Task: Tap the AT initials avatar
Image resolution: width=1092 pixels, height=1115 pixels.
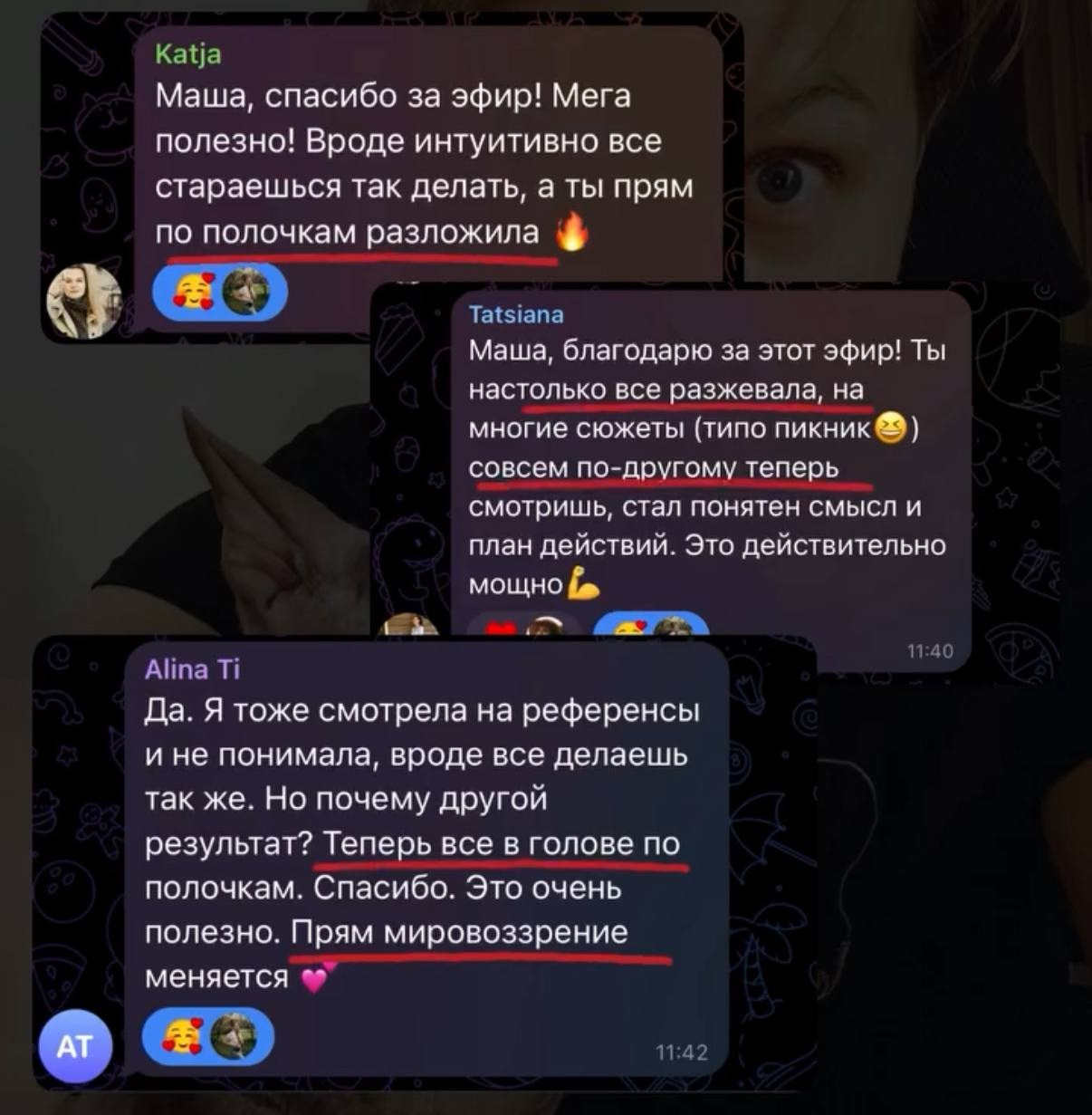Action: pyautogui.click(x=75, y=1046)
